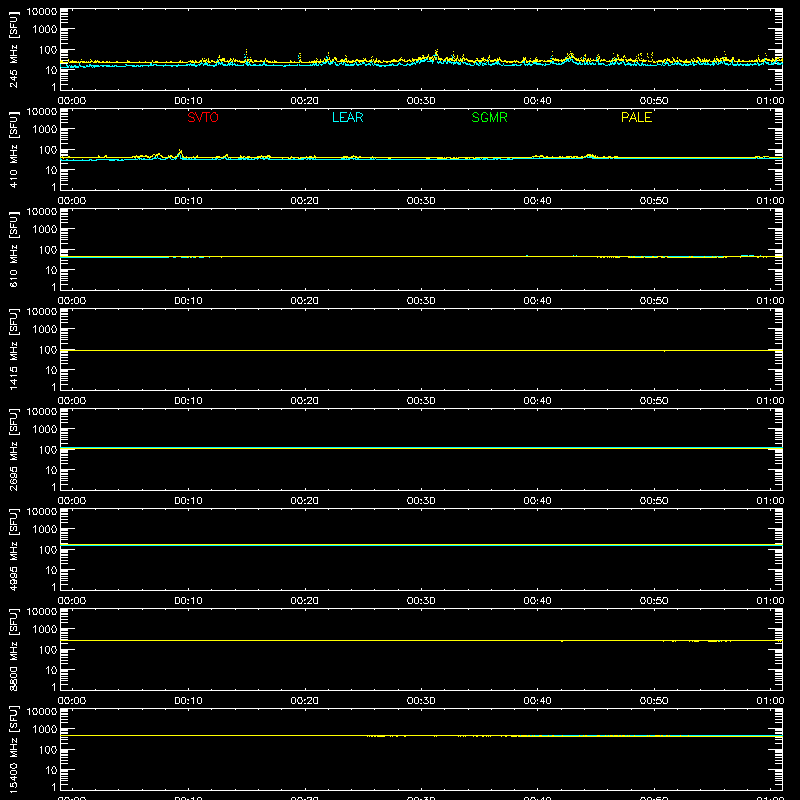Select the 410 MHz [SFU] axis label
Image resolution: width=800 pixels, height=800 pixels.
point(13,149)
